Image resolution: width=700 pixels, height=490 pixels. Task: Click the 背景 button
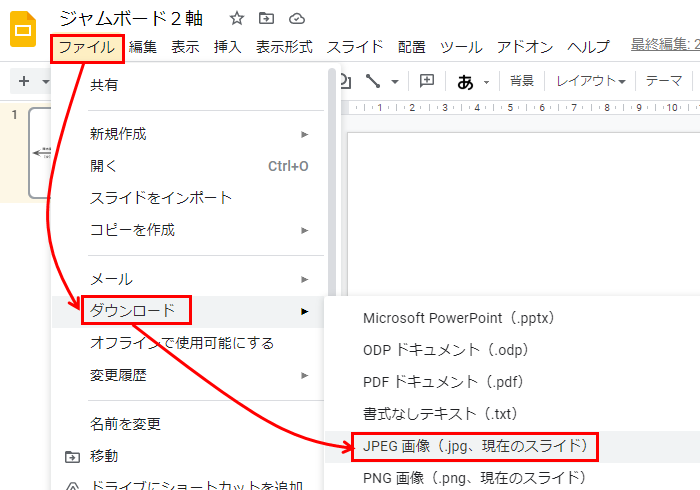[x=521, y=81]
